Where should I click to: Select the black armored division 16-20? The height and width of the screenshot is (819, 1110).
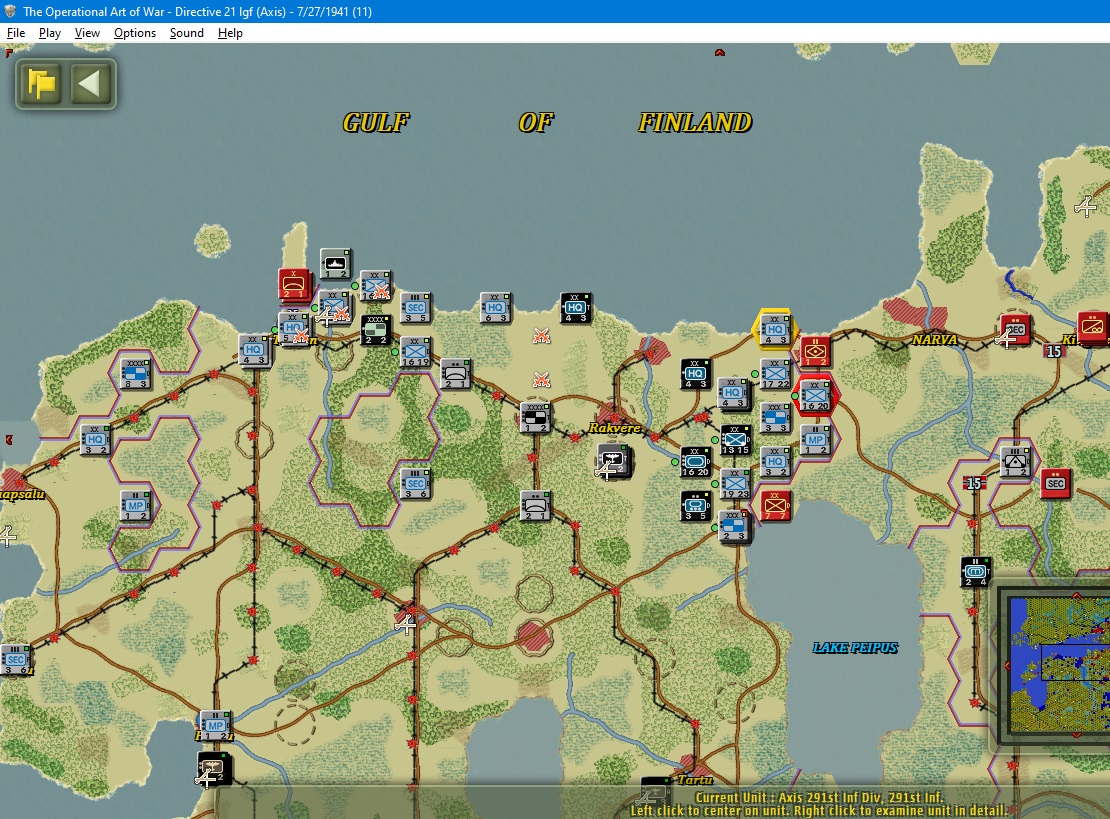[x=696, y=462]
